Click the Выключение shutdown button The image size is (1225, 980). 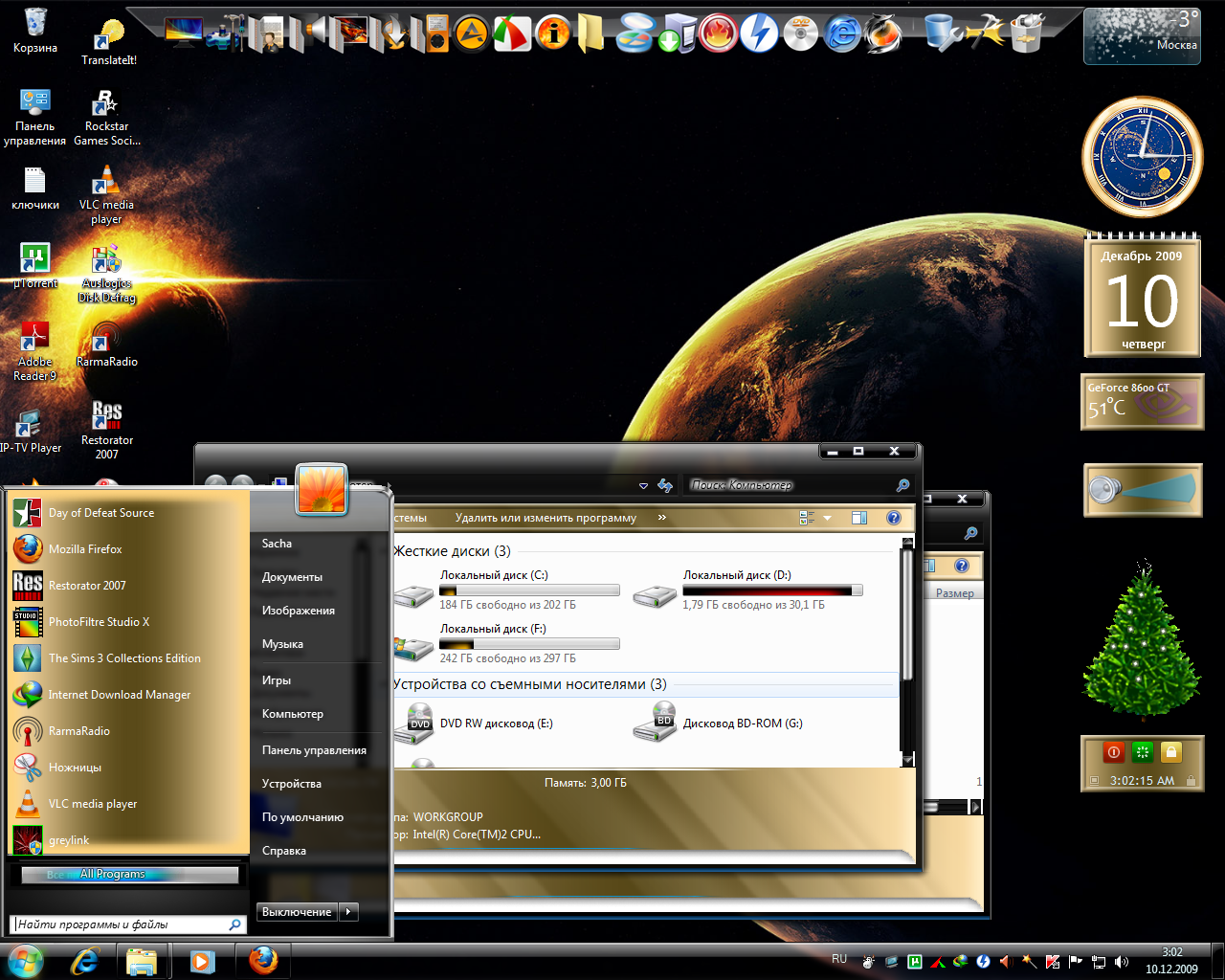tap(298, 912)
